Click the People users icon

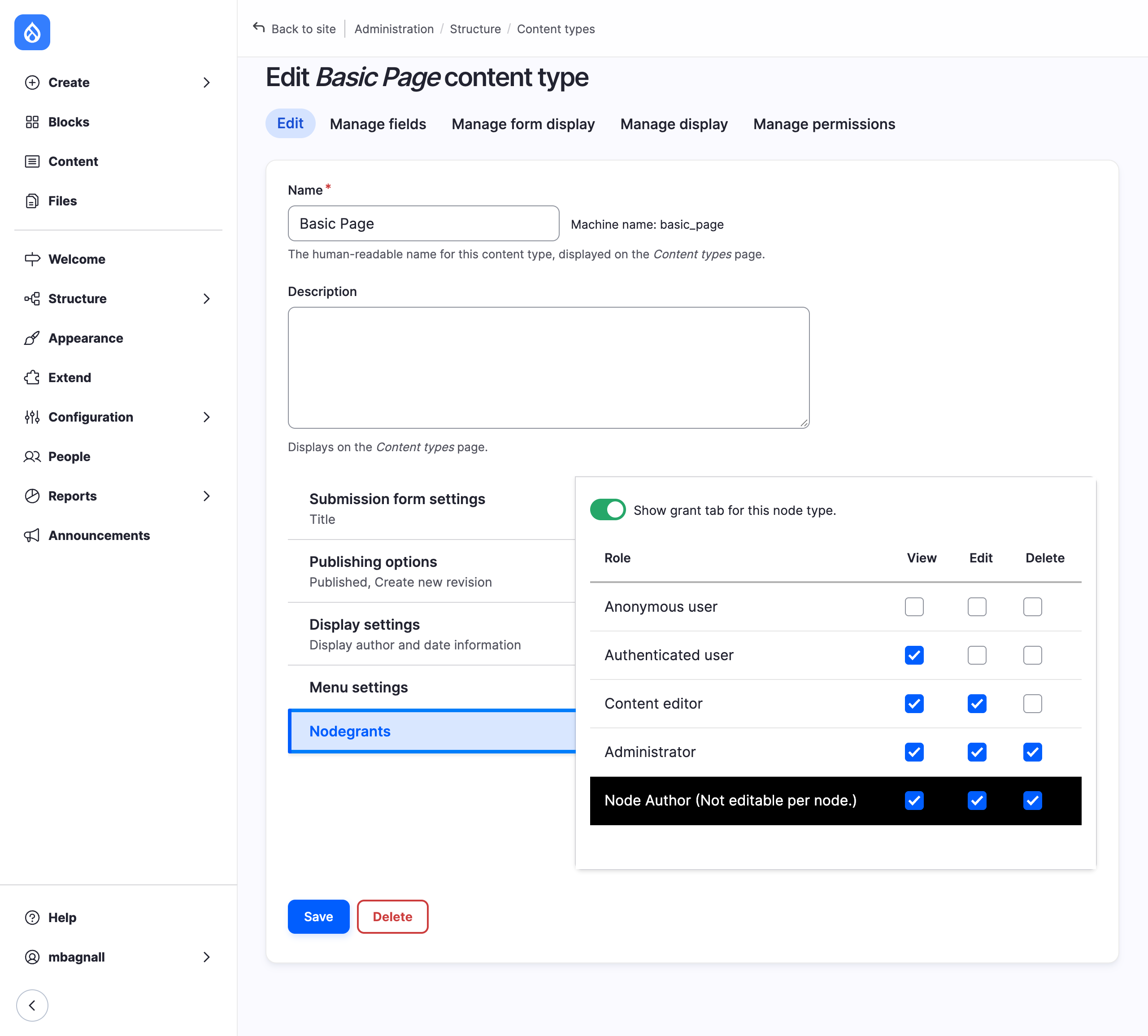32,457
